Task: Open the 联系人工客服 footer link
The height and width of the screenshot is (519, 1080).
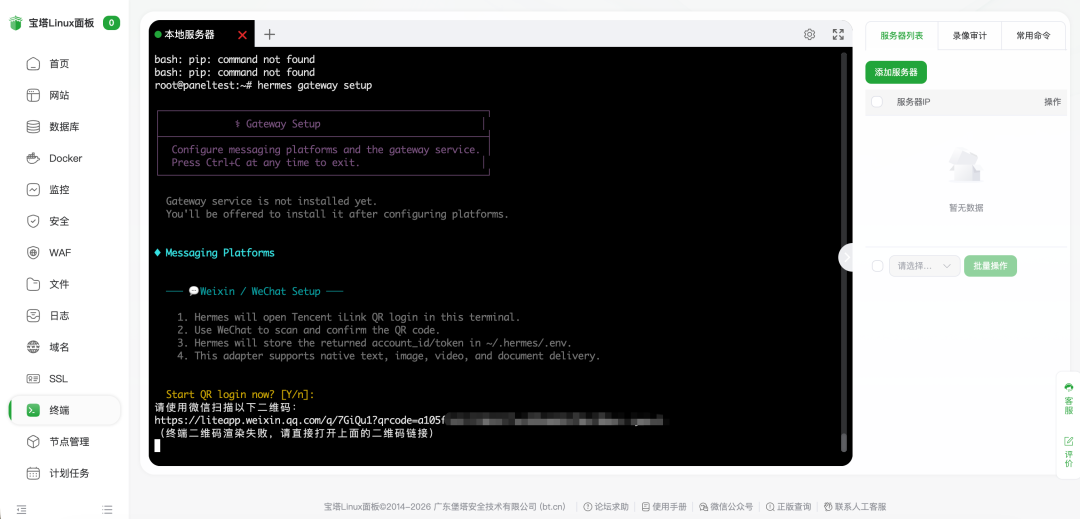Action: [855, 507]
